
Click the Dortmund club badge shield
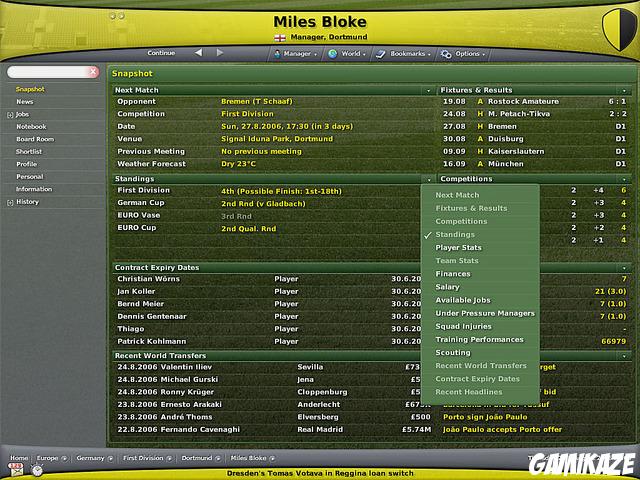click(619, 29)
